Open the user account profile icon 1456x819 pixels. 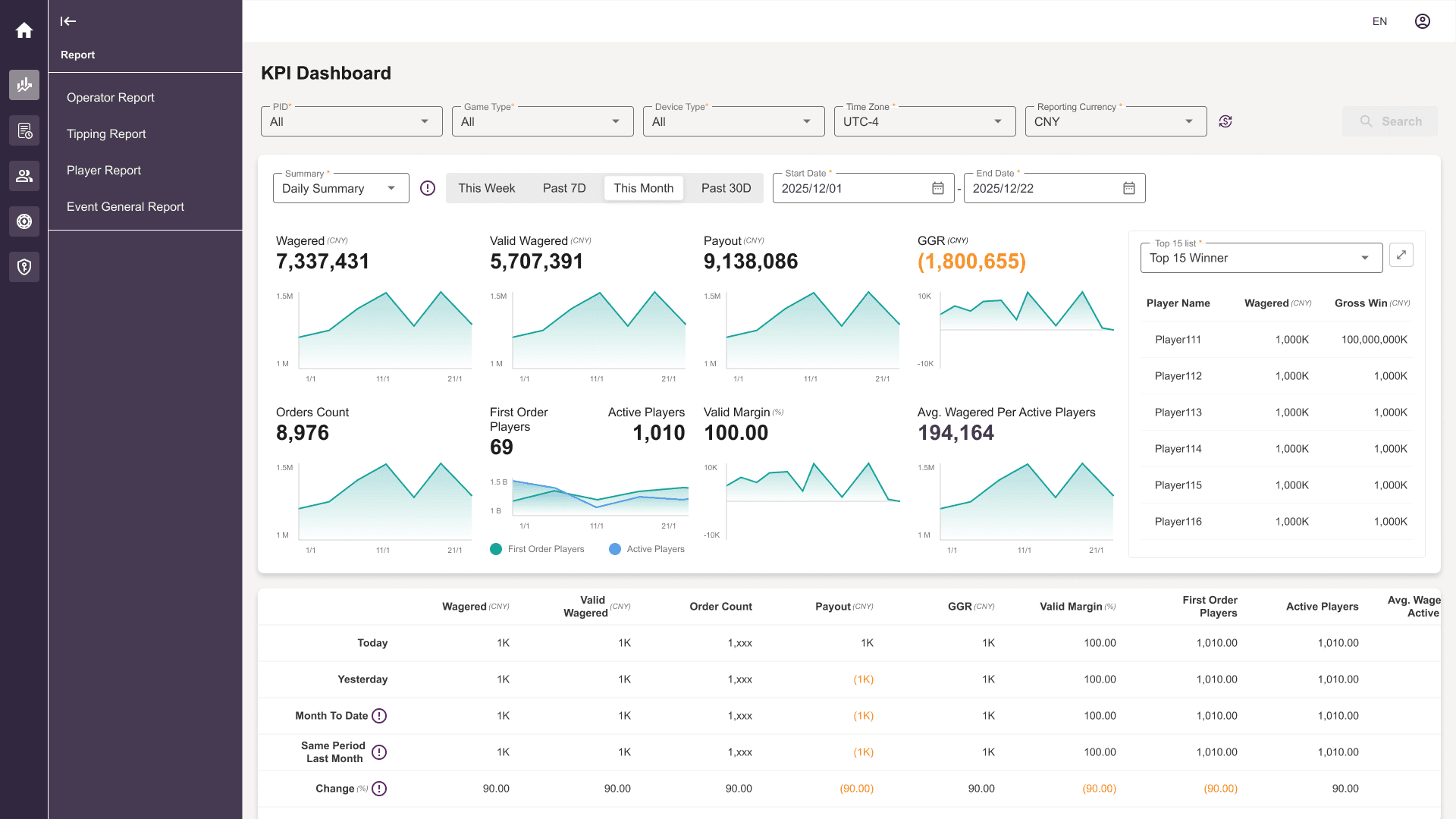coord(1423,21)
